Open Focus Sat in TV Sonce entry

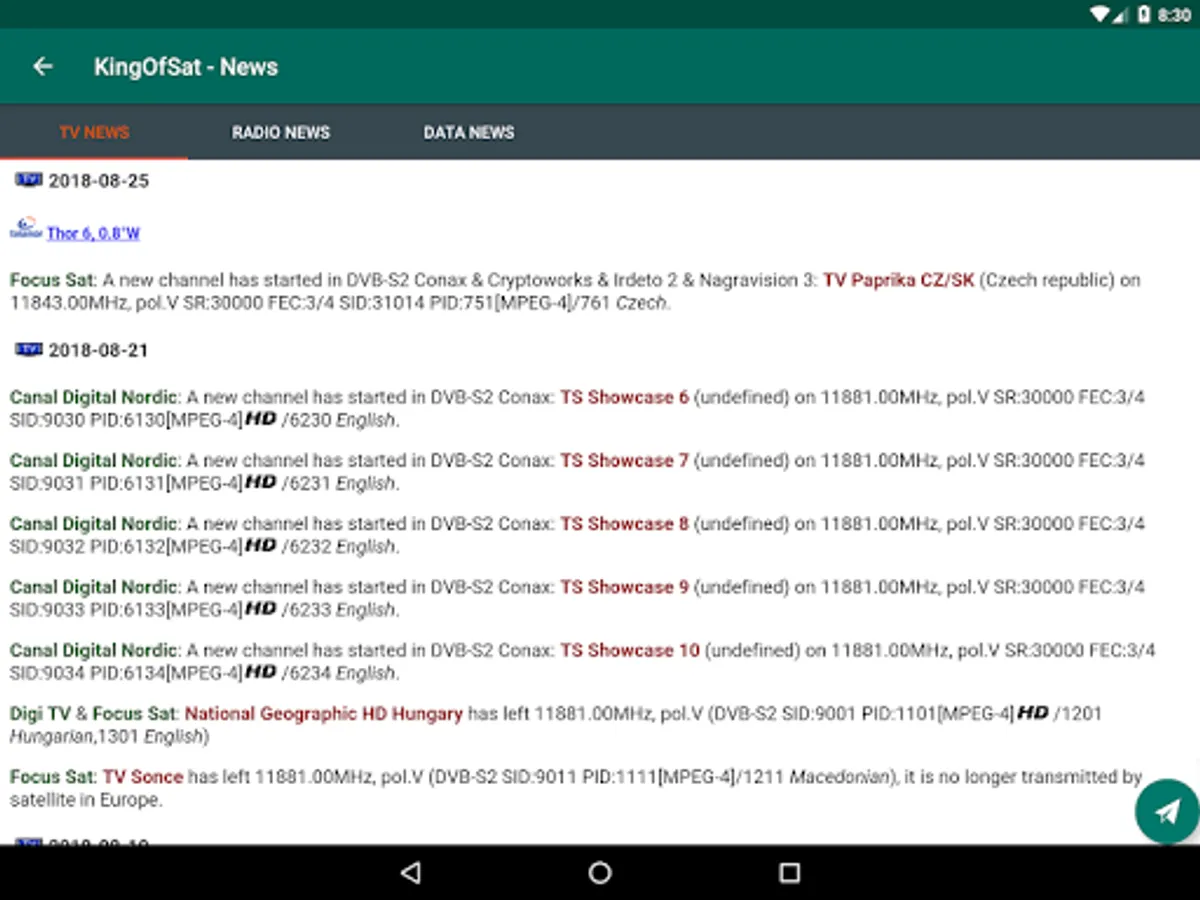click(x=52, y=776)
